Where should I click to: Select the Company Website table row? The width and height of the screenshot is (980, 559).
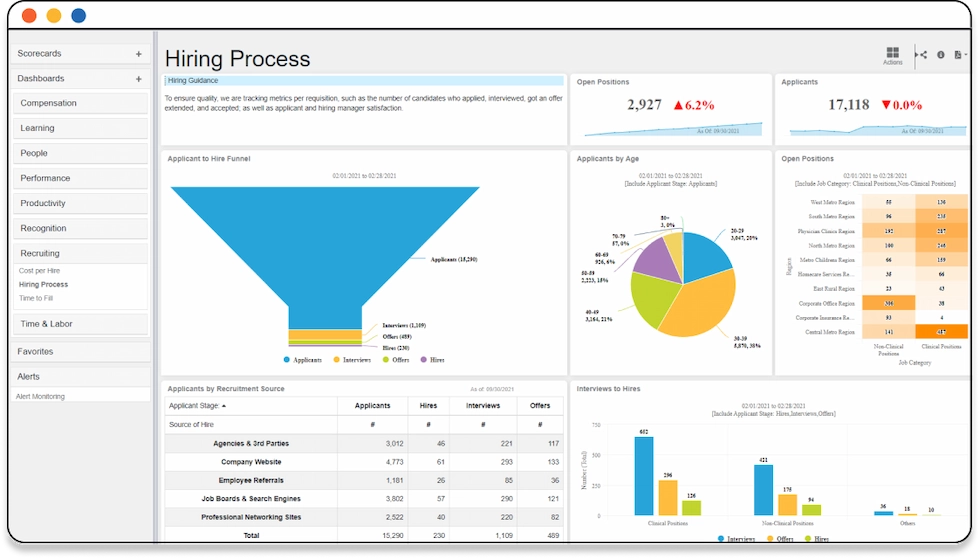251,462
